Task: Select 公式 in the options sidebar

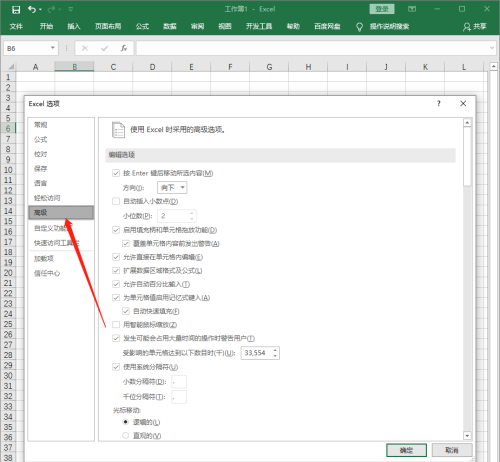Action: click(x=40, y=139)
